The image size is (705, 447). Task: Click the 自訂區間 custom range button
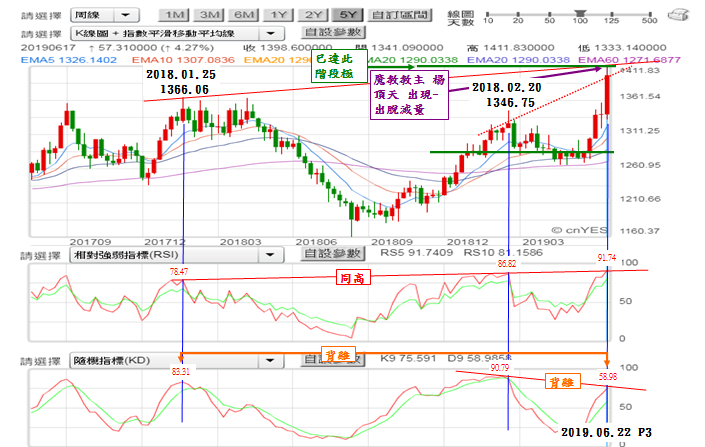tap(400, 15)
